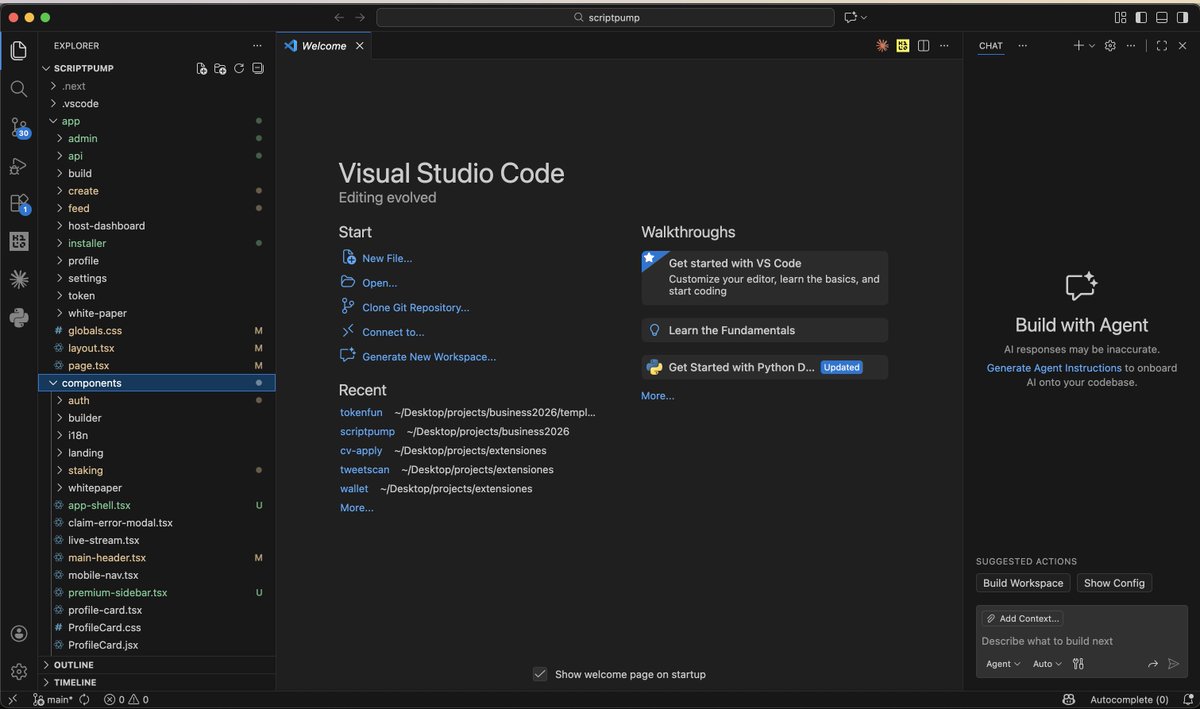
Task: Click the Show Config button
Action: (1114, 583)
